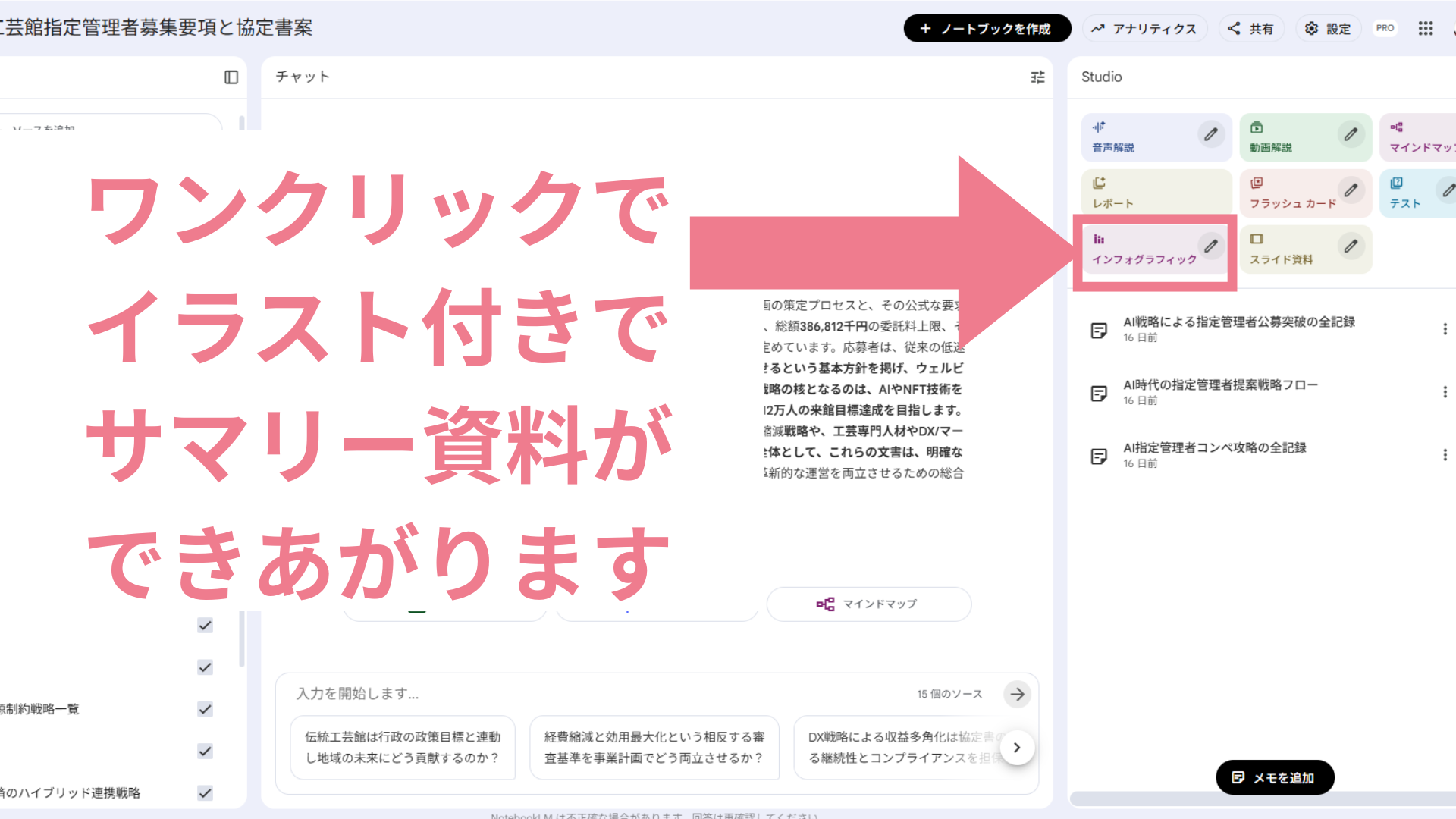The height and width of the screenshot is (819, 1456).
Task: Uncheck the 源制約戦略一覧 source checkbox
Action: pos(205,709)
